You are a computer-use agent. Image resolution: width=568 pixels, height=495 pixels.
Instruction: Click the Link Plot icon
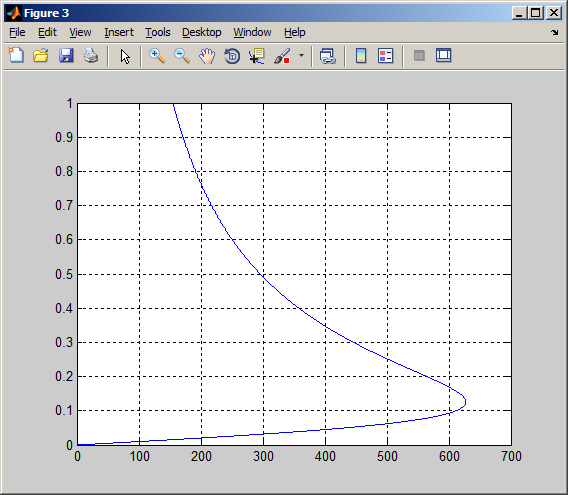click(x=328, y=56)
